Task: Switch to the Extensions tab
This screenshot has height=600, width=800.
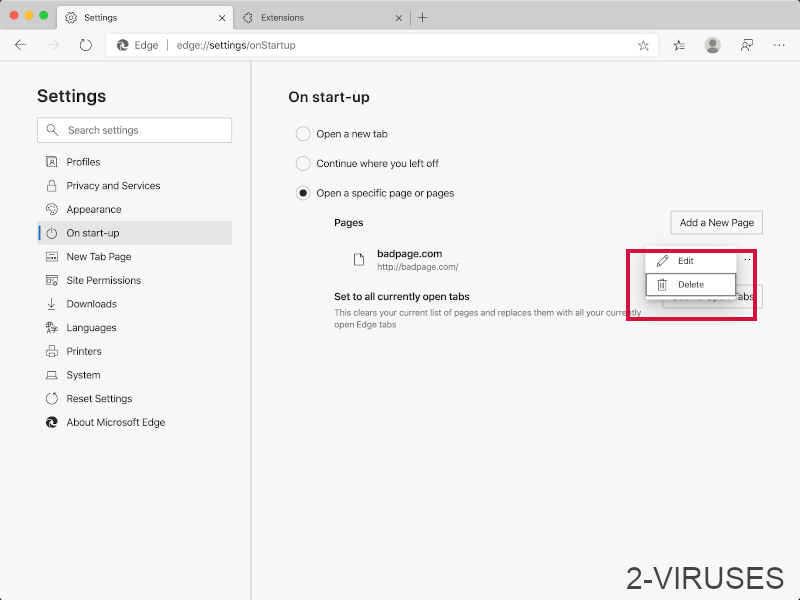Action: 323,18
